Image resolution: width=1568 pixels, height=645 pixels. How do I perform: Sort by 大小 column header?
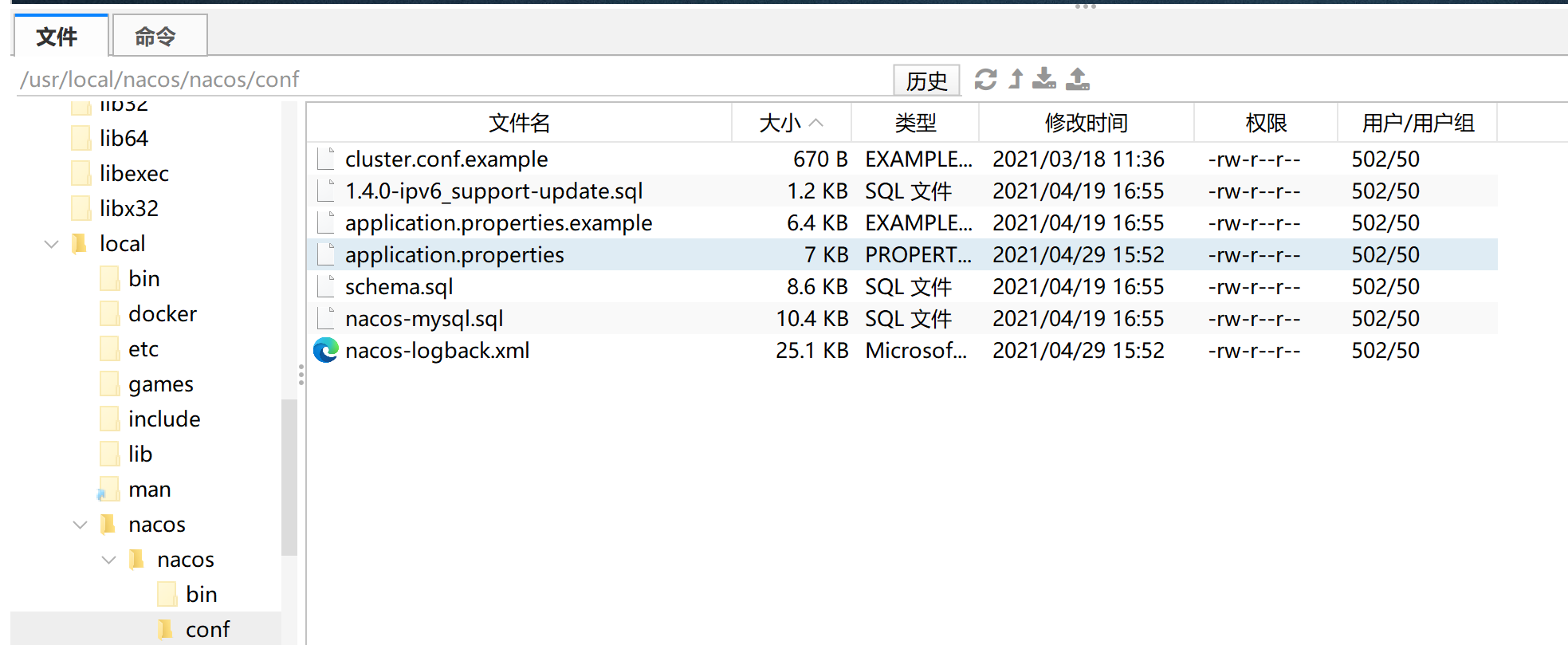click(791, 123)
